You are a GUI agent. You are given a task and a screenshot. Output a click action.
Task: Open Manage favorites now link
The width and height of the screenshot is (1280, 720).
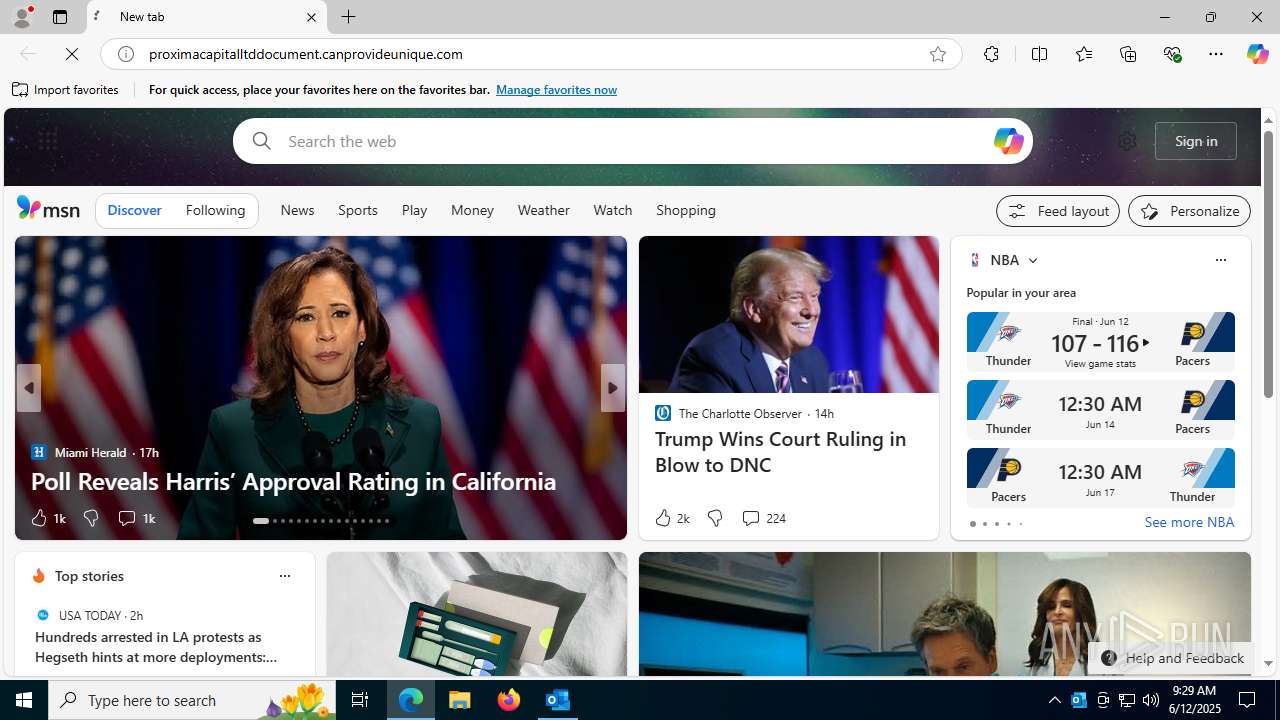click(x=556, y=90)
